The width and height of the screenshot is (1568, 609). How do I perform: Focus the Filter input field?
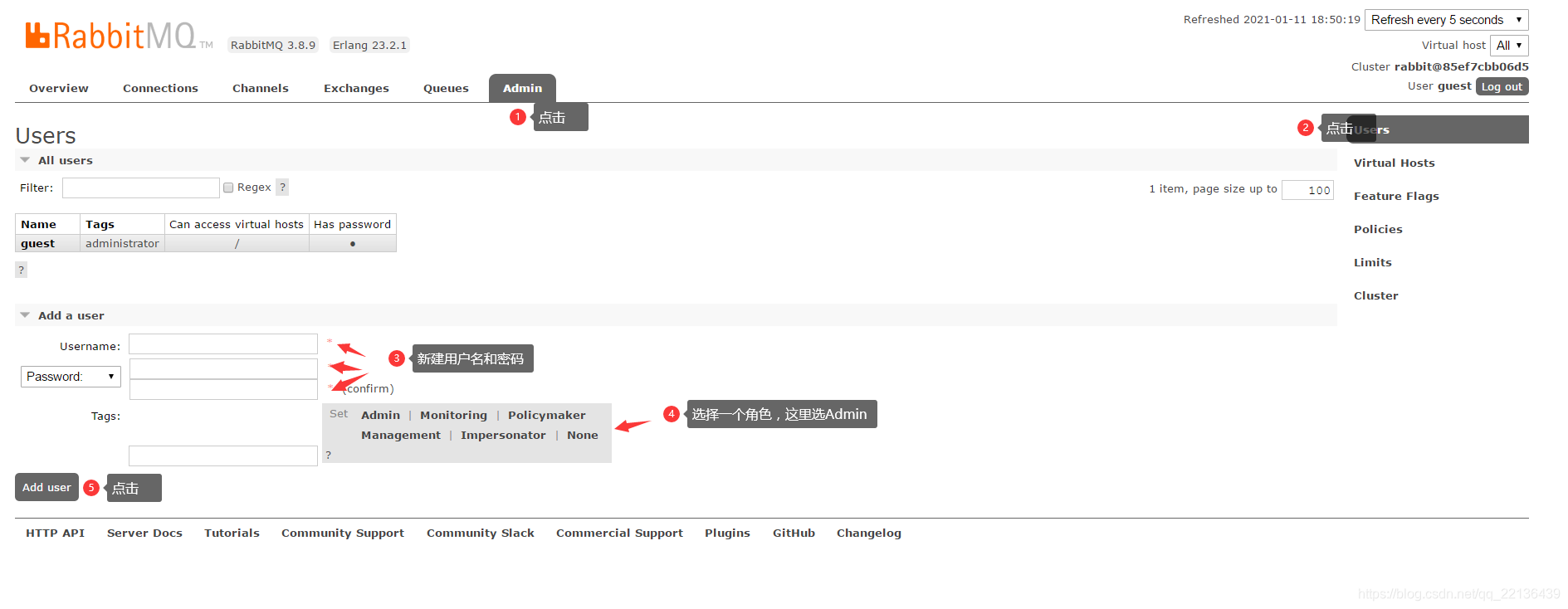click(140, 188)
